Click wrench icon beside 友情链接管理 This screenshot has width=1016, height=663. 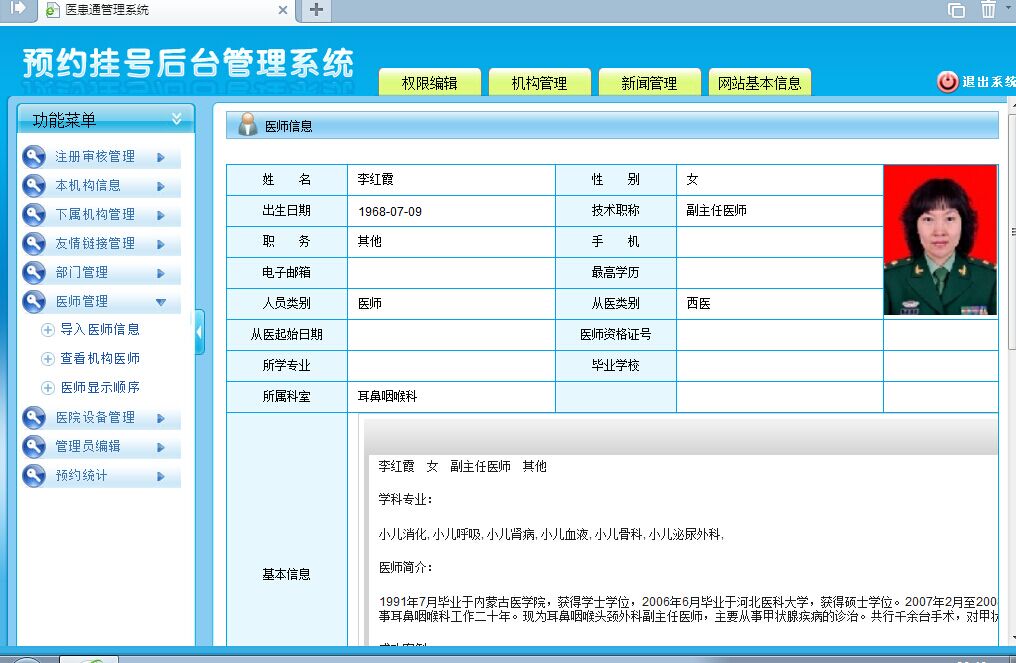click(x=34, y=244)
